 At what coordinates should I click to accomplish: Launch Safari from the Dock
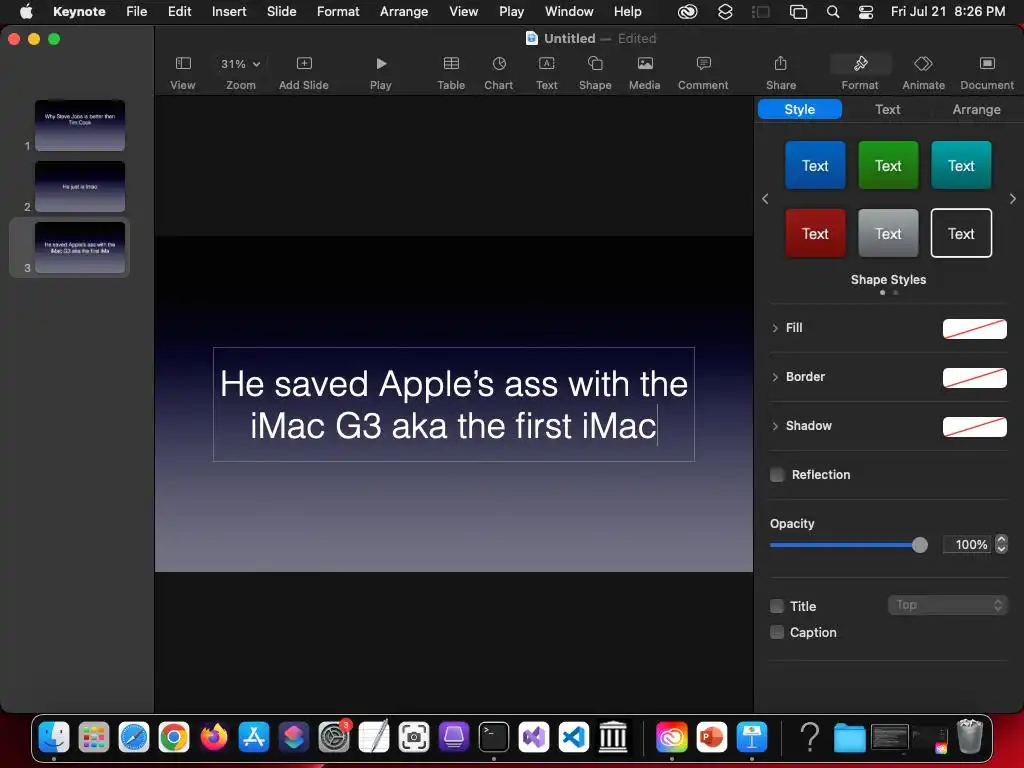[x=134, y=737]
